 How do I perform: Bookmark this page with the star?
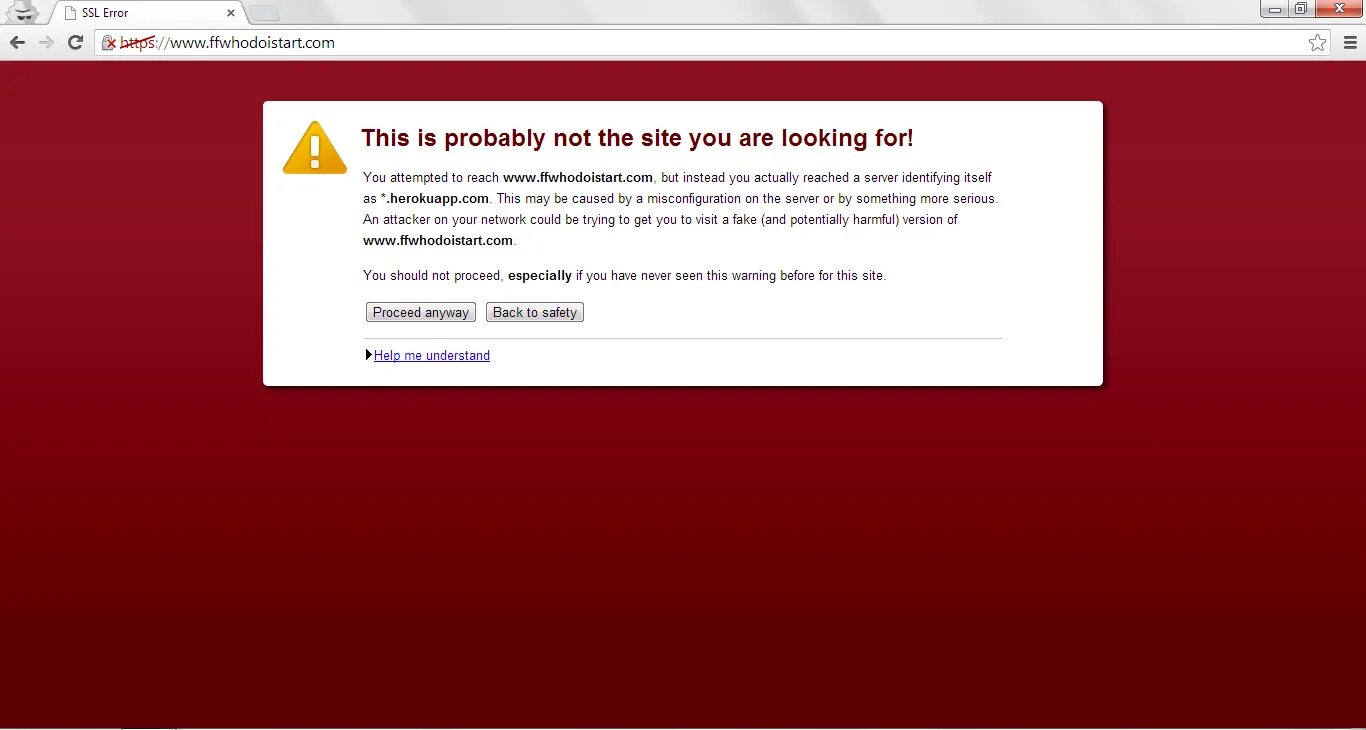(1318, 43)
